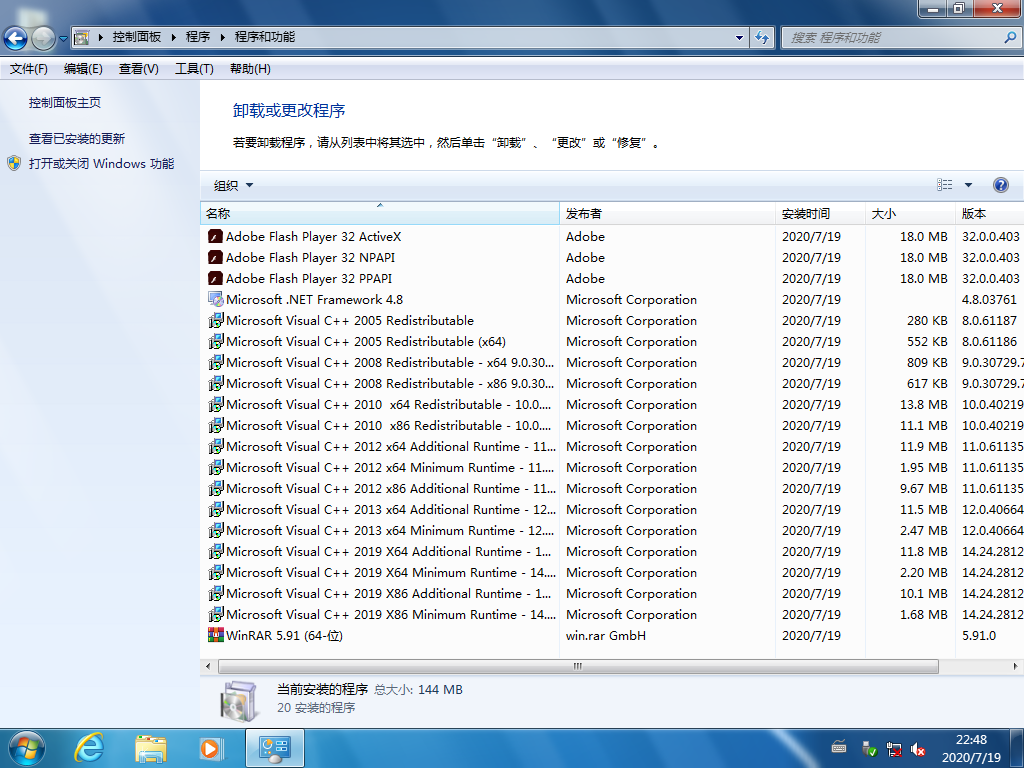
Task: Open the view options dropdown arrow
Action: pos(968,185)
